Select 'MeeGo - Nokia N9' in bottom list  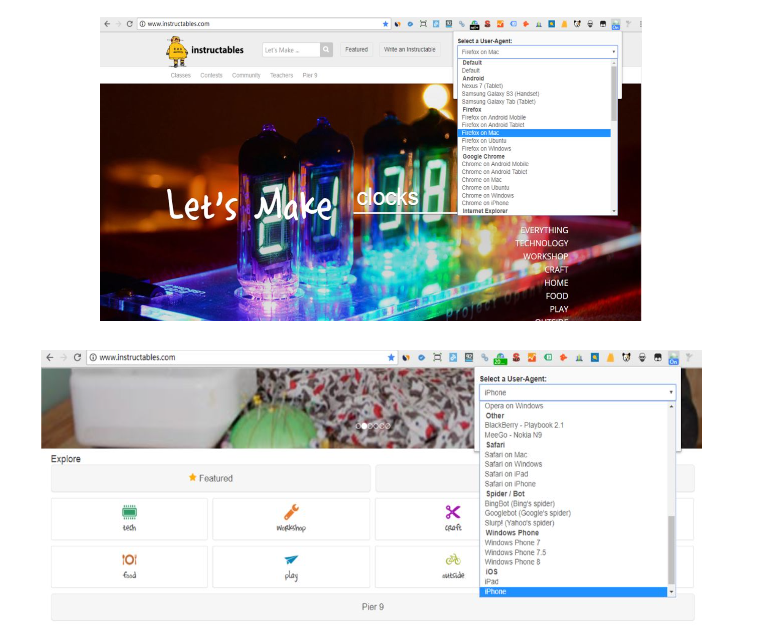point(513,435)
